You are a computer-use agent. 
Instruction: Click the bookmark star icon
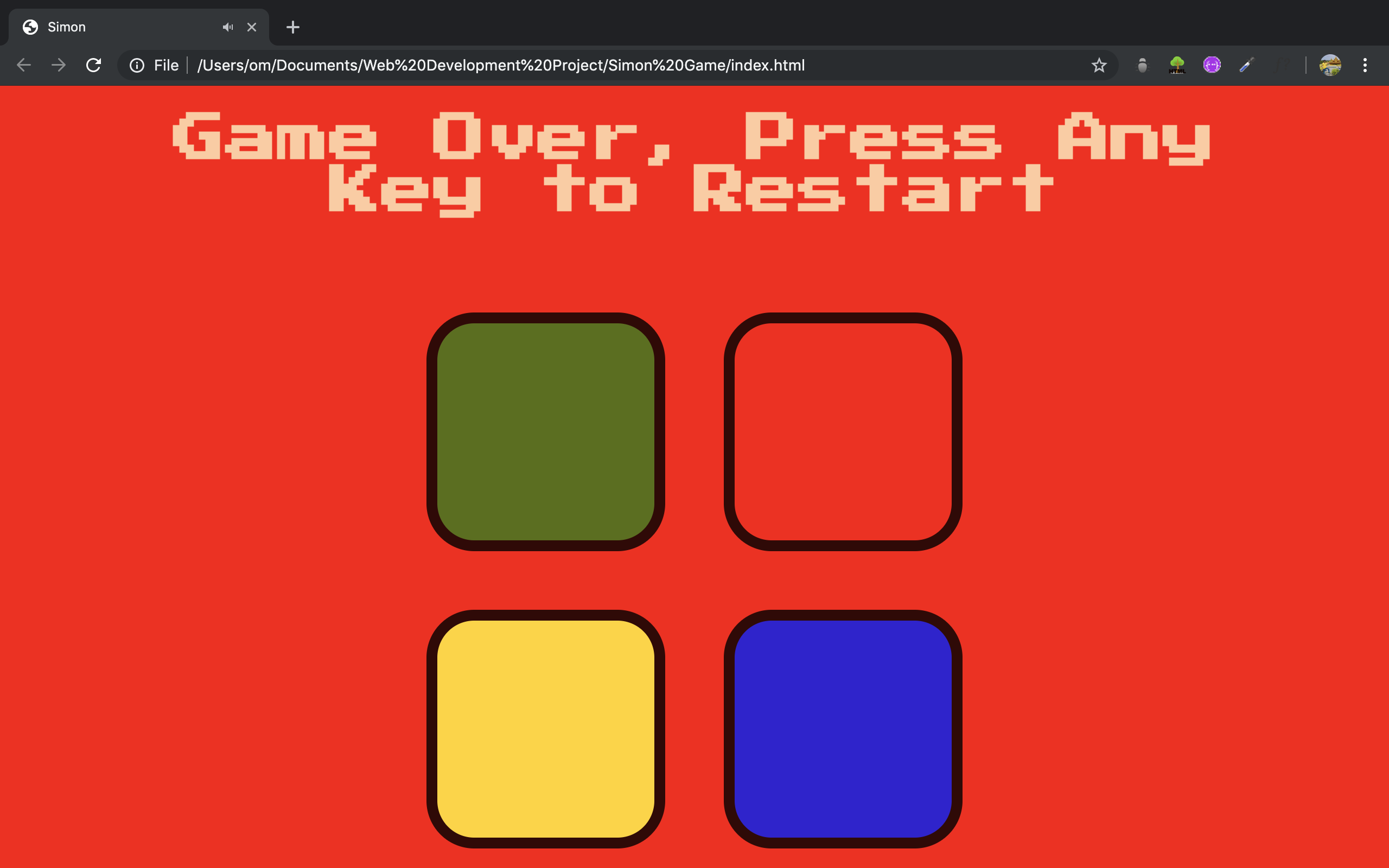click(1099, 66)
